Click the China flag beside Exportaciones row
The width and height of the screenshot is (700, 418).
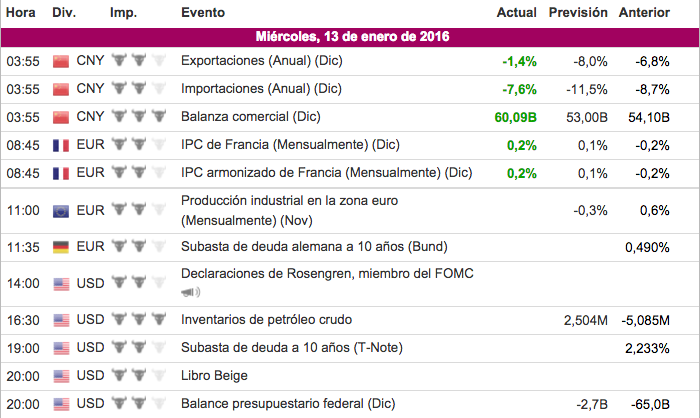point(60,61)
